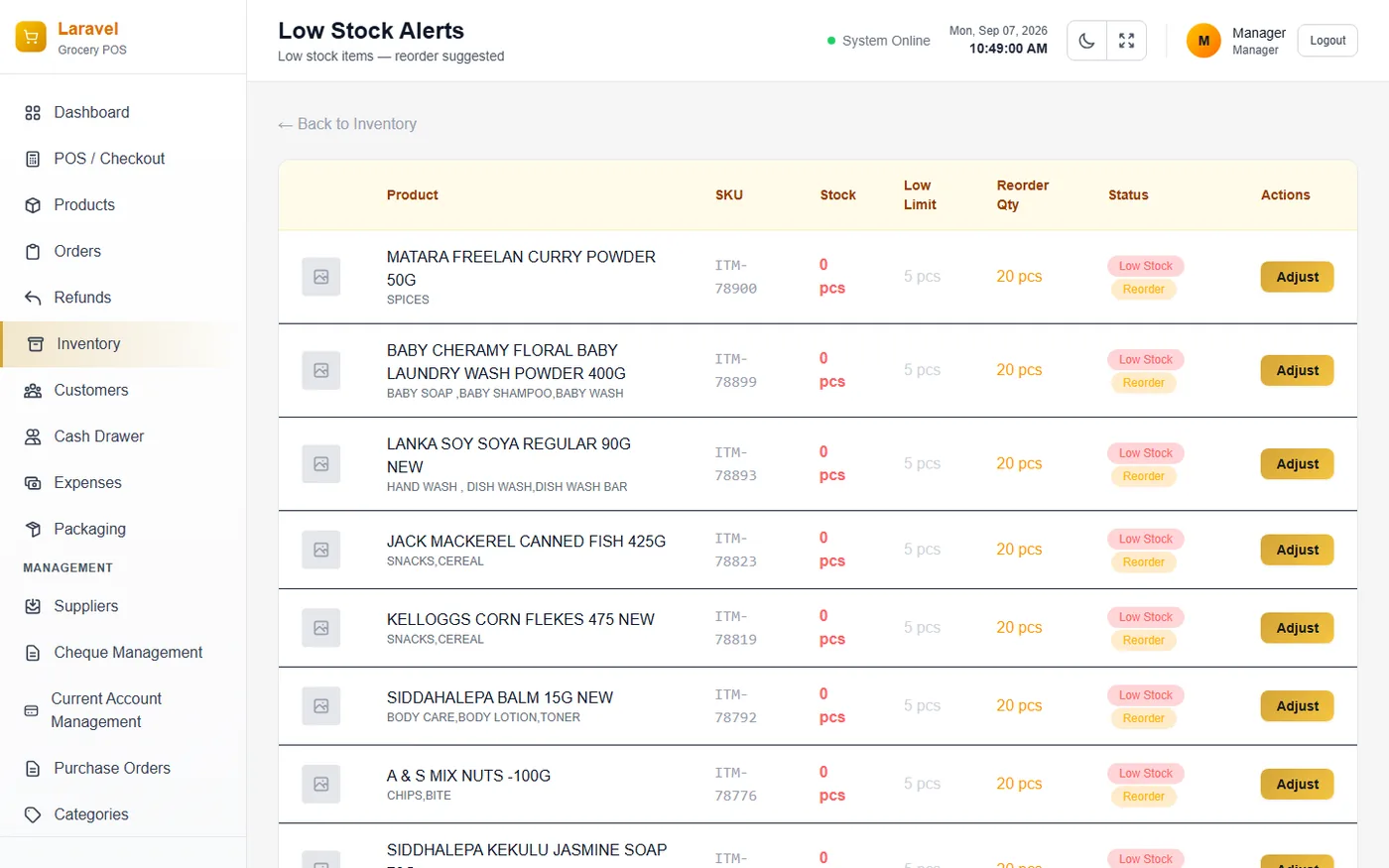Click the Cash Drawer icon
1389x868 pixels.
tap(33, 436)
